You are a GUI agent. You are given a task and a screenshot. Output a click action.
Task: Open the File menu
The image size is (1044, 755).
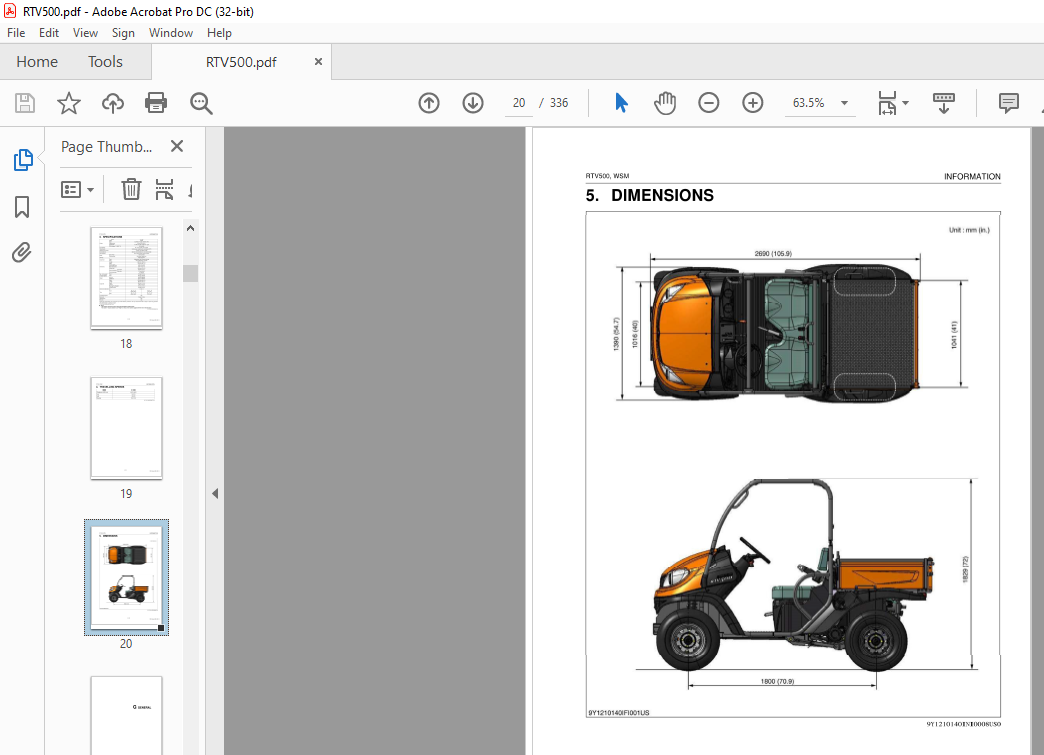point(16,33)
